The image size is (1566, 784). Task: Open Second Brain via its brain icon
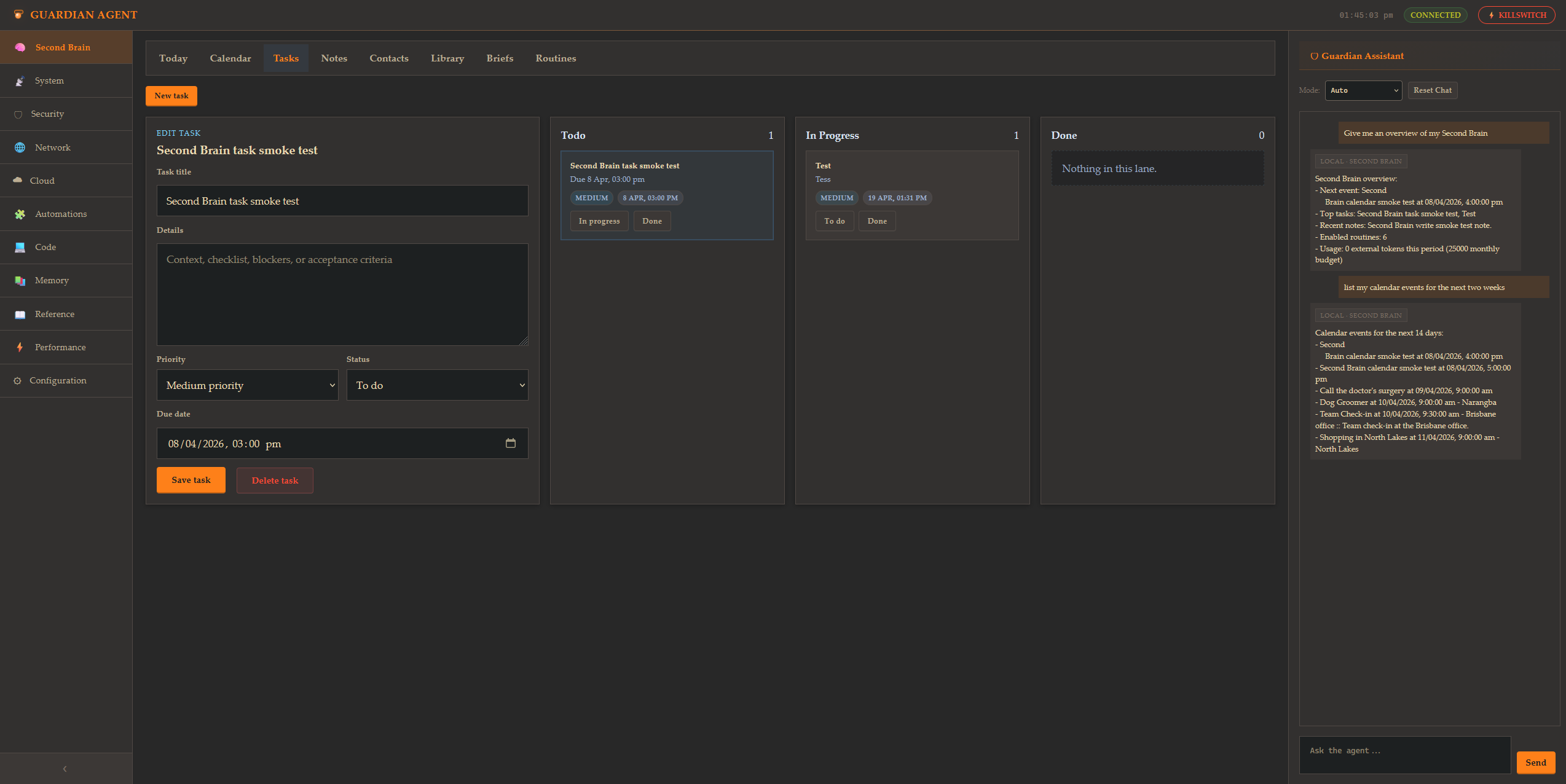(x=20, y=47)
